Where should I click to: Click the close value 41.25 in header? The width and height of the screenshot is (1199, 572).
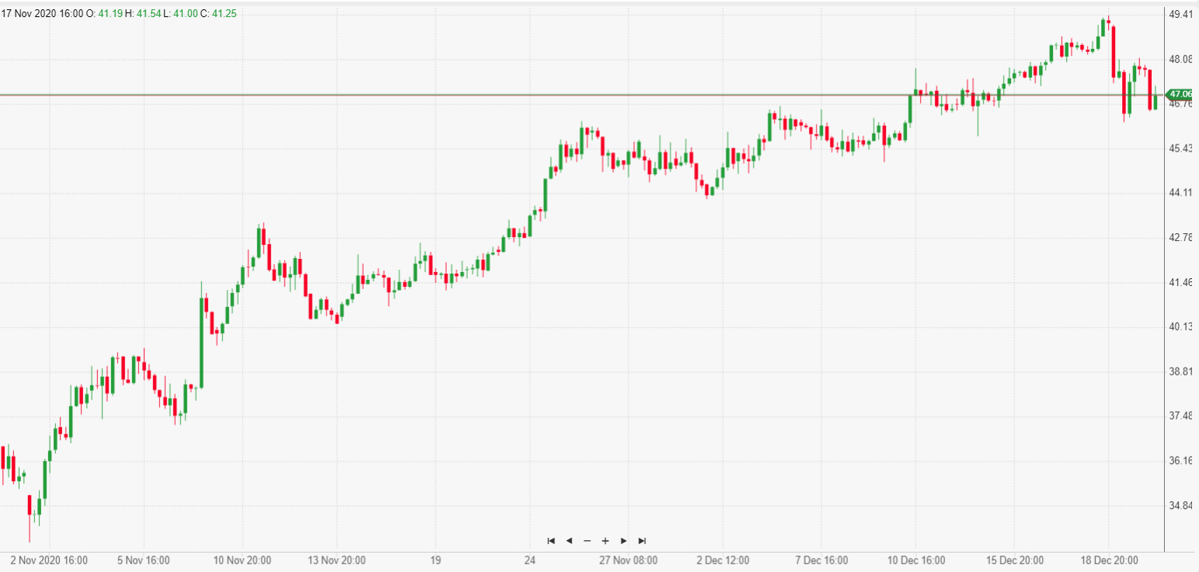pos(224,13)
